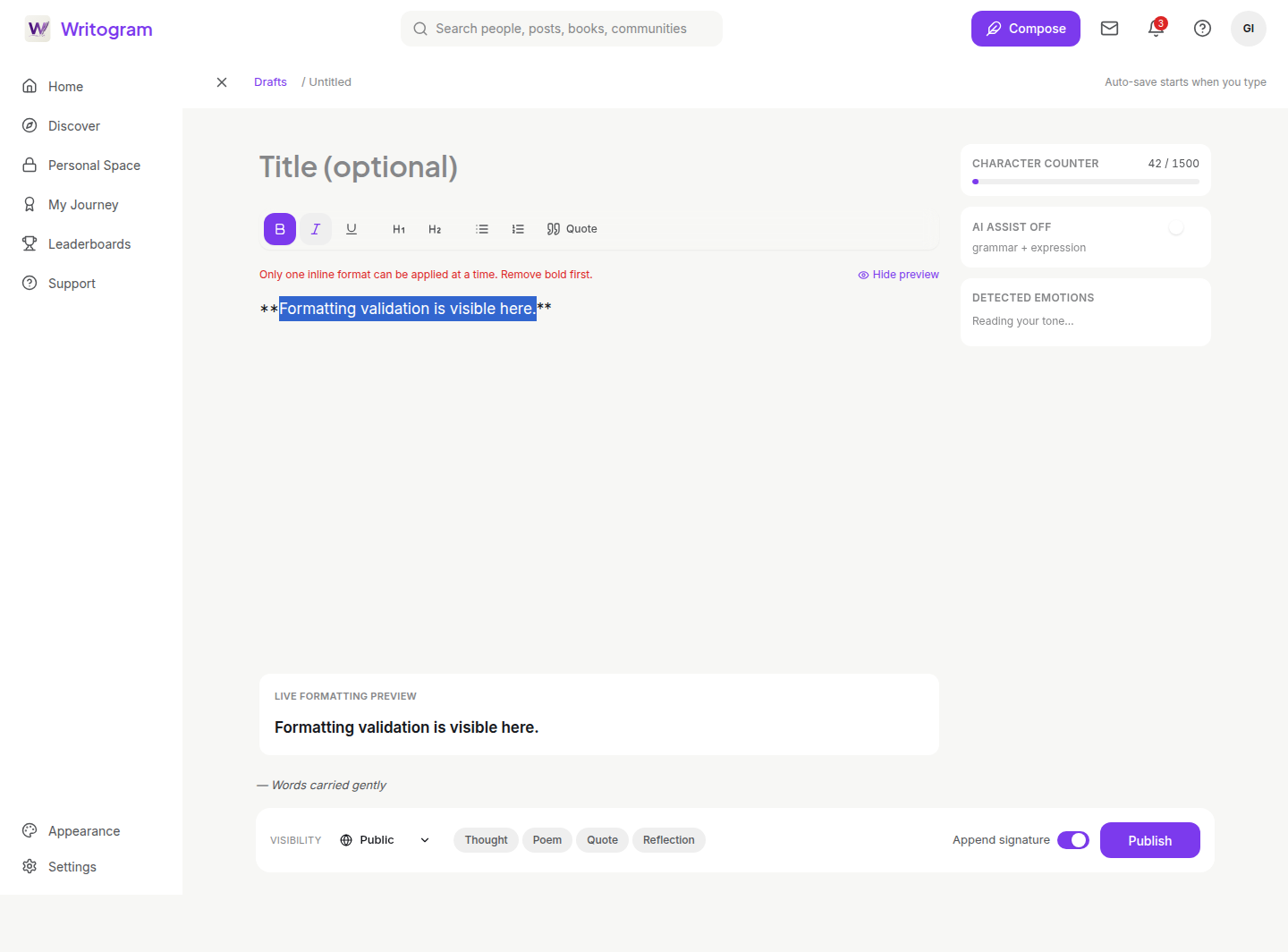Apply Underline formatting button
The width and height of the screenshot is (1288, 952).
coord(352,229)
